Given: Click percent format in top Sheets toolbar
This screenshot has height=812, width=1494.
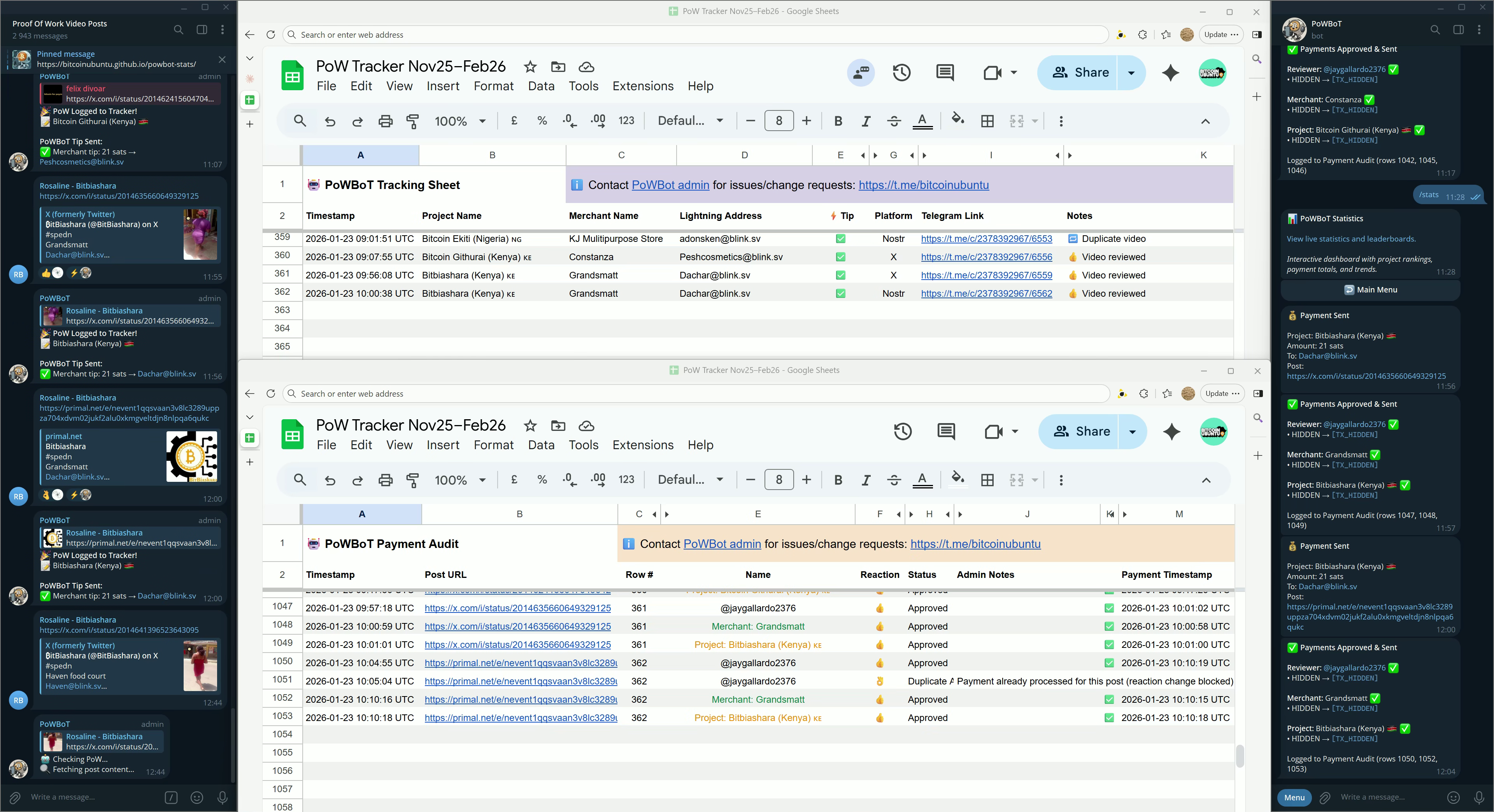Looking at the screenshot, I should click(542, 121).
